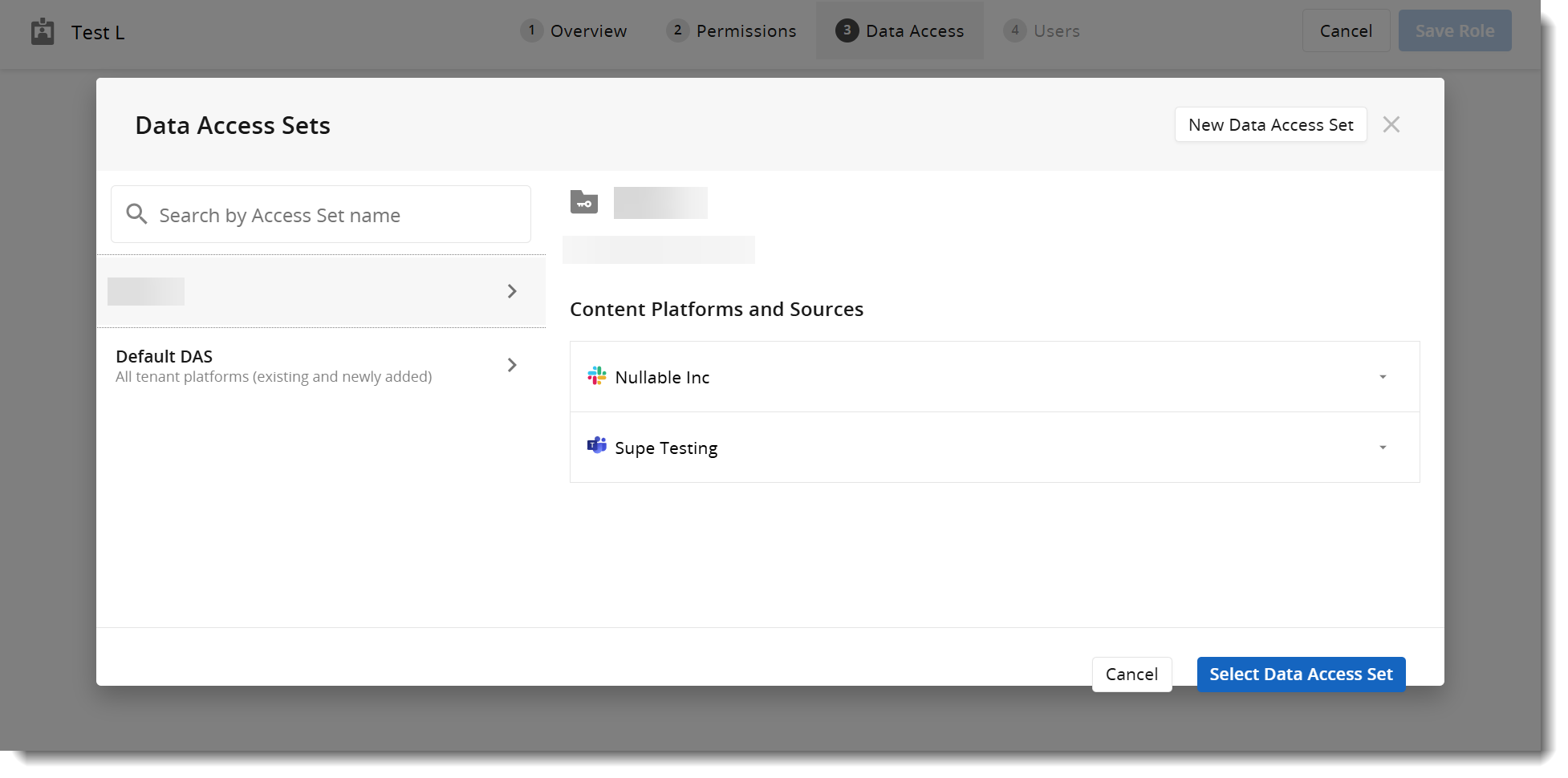Screen dimensions: 1568x778
Task: Click New Data Access Set button
Action: pos(1270,125)
